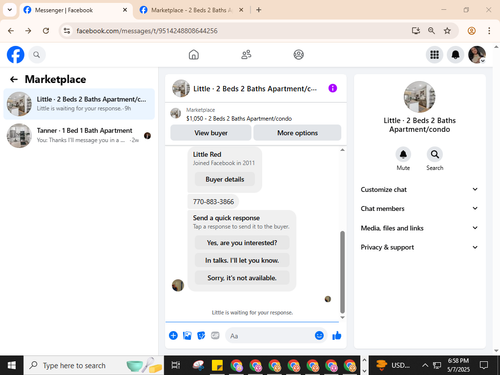Open Facebook search magnifier icon
Viewport: 500px width, 375px height.
click(x=37, y=55)
